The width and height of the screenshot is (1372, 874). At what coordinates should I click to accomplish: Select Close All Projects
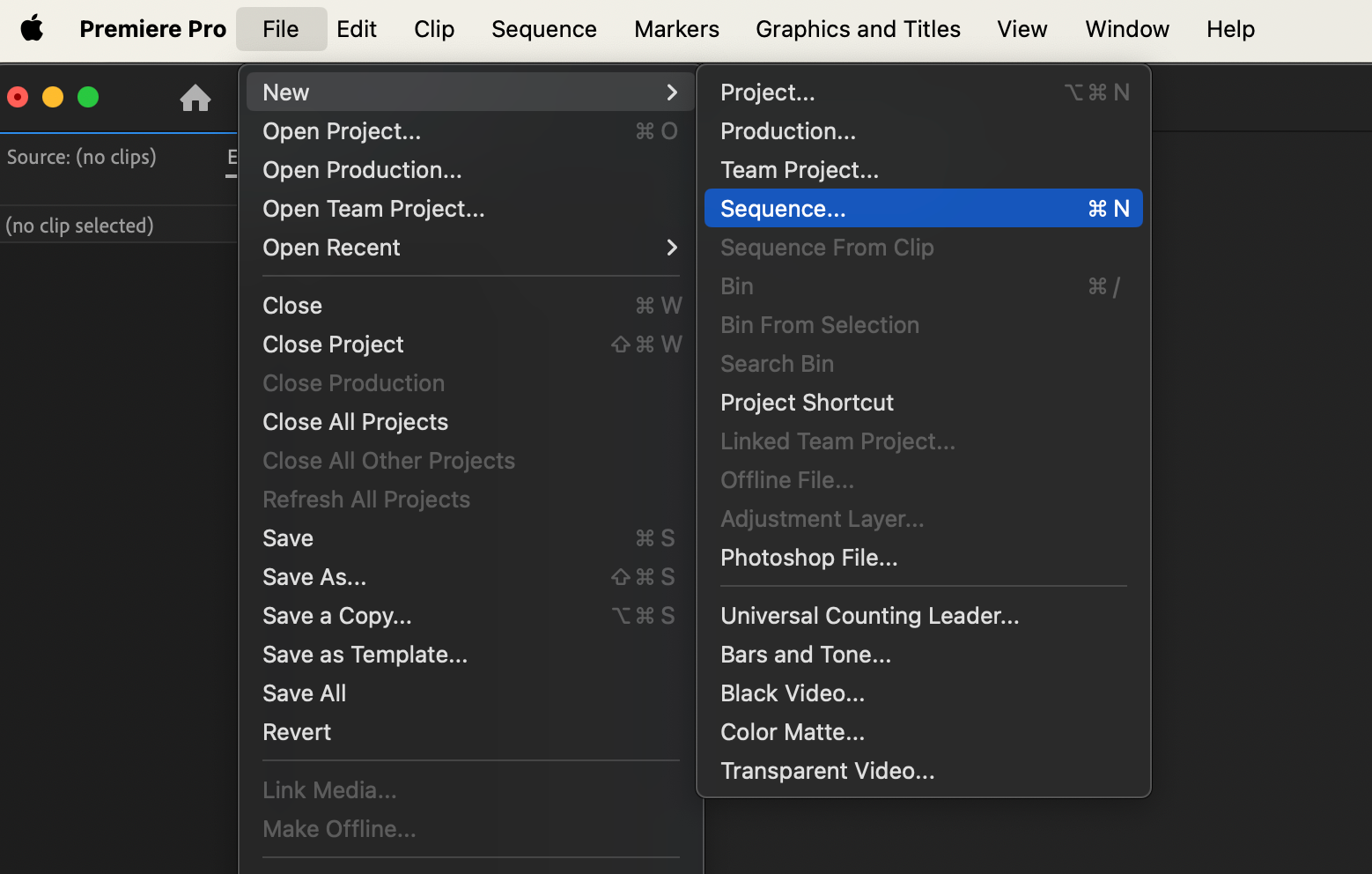[470, 422]
